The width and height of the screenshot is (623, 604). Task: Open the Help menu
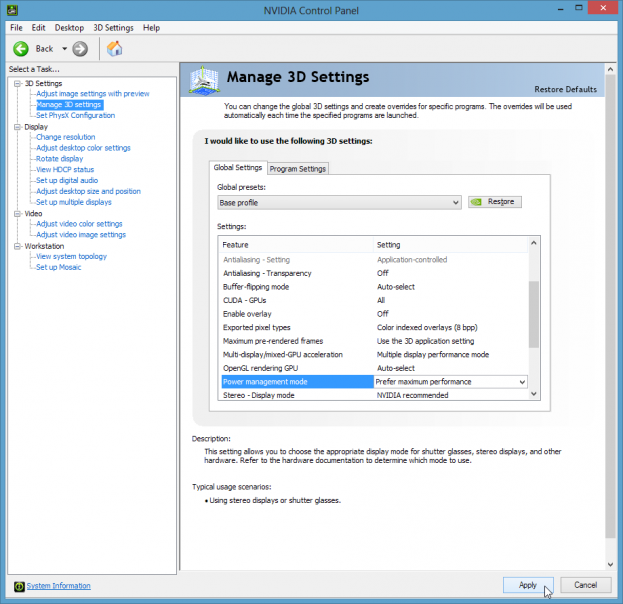click(151, 28)
